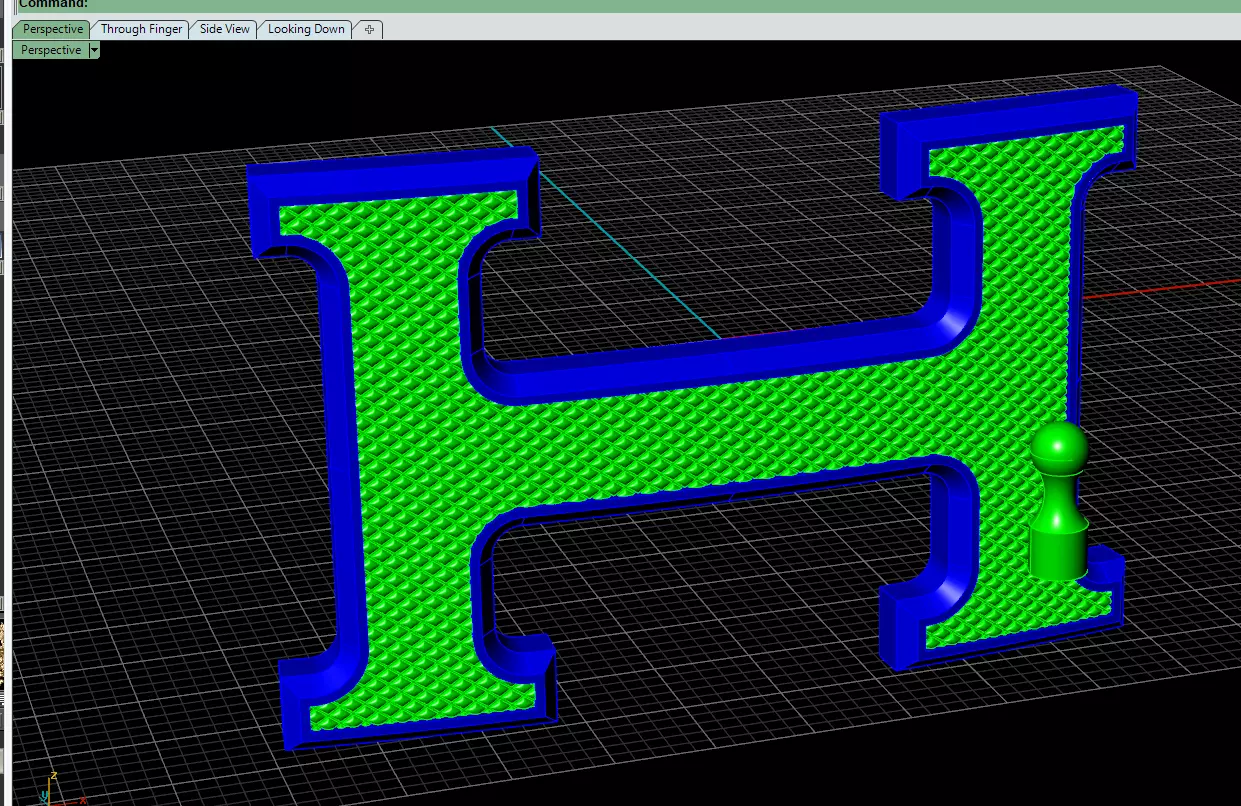Open the Through Finger viewport tab
The height and width of the screenshot is (806, 1241).
[x=141, y=29]
